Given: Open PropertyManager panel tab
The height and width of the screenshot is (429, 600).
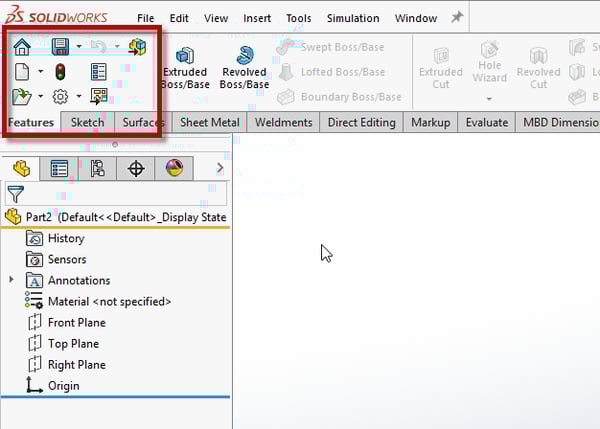Looking at the screenshot, I should [59, 168].
